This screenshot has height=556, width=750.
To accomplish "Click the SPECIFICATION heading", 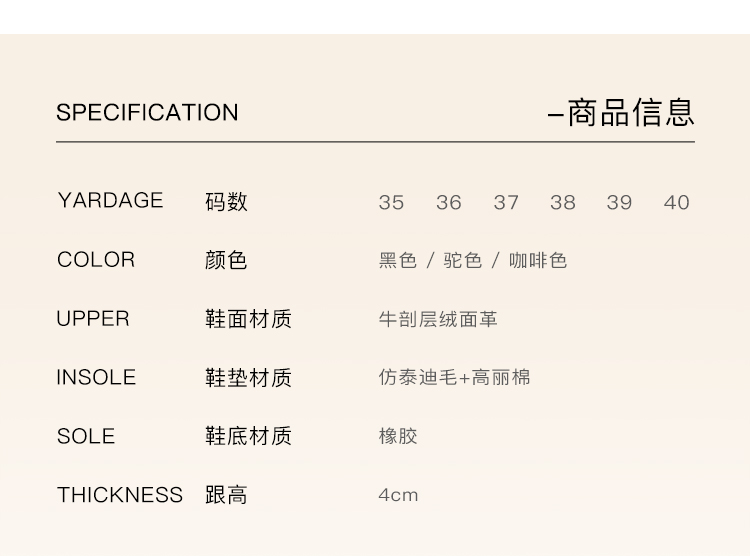I will 147,113.
